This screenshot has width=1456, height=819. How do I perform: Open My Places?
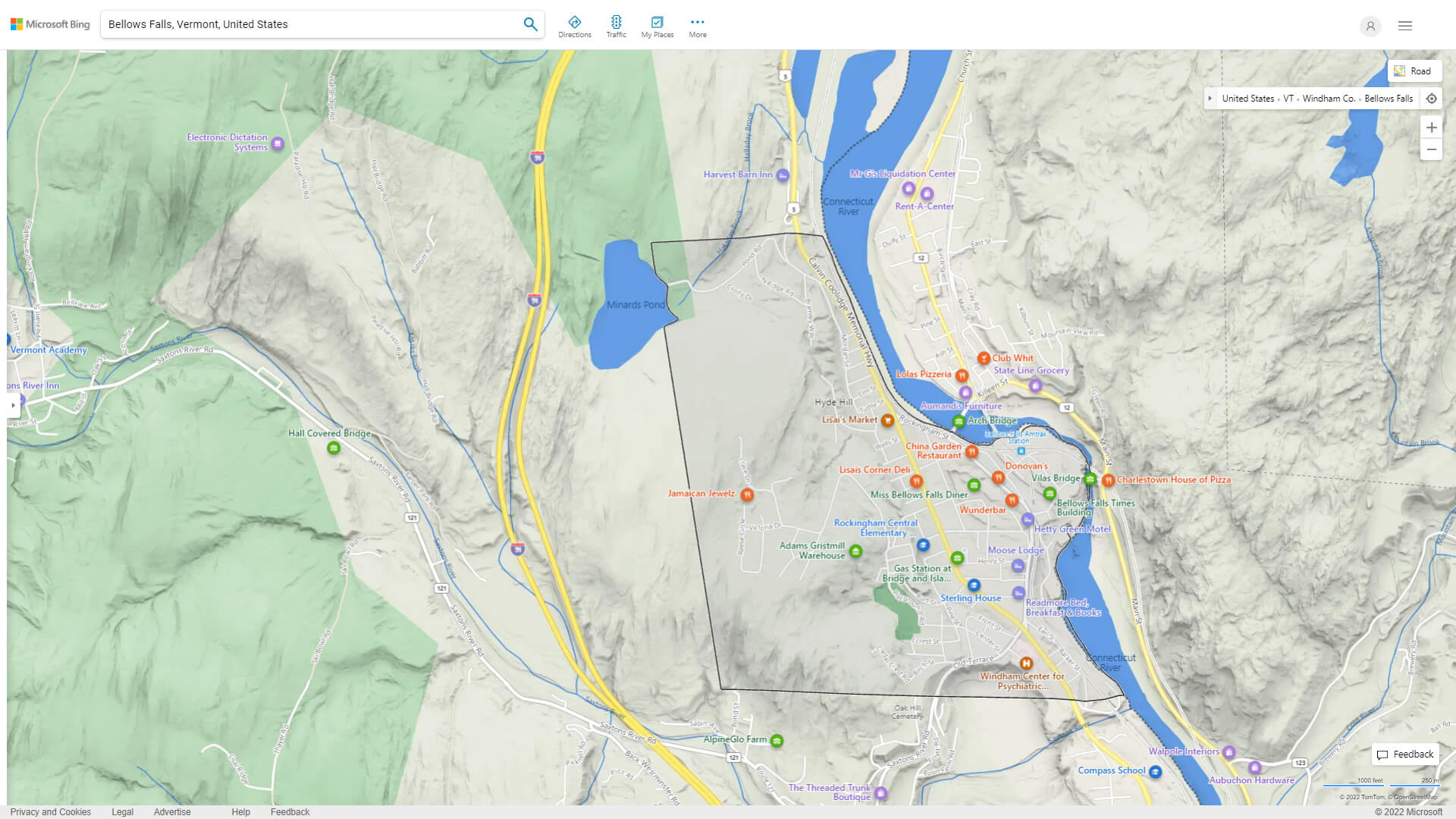(x=657, y=24)
